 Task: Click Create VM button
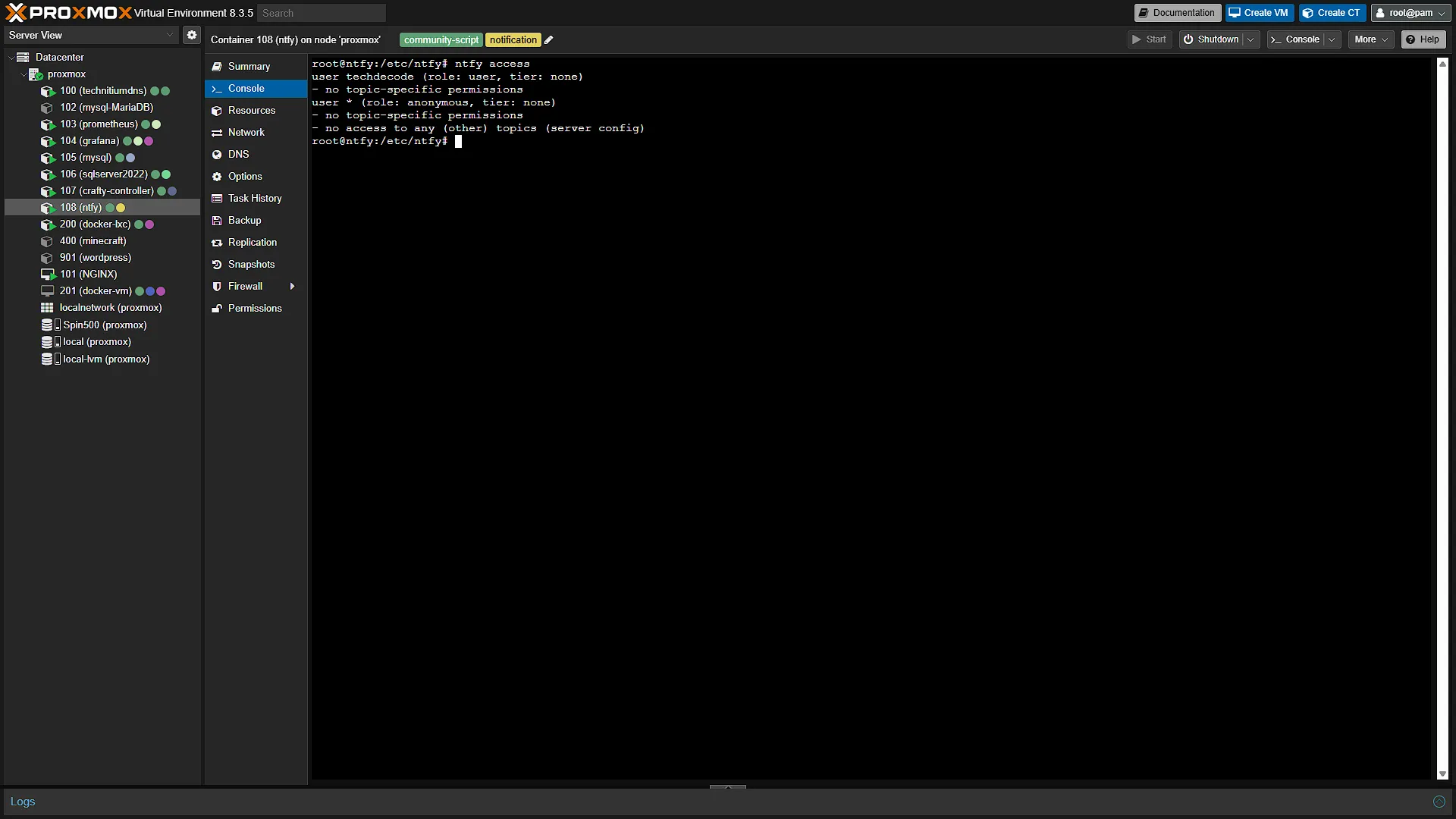coord(1259,13)
